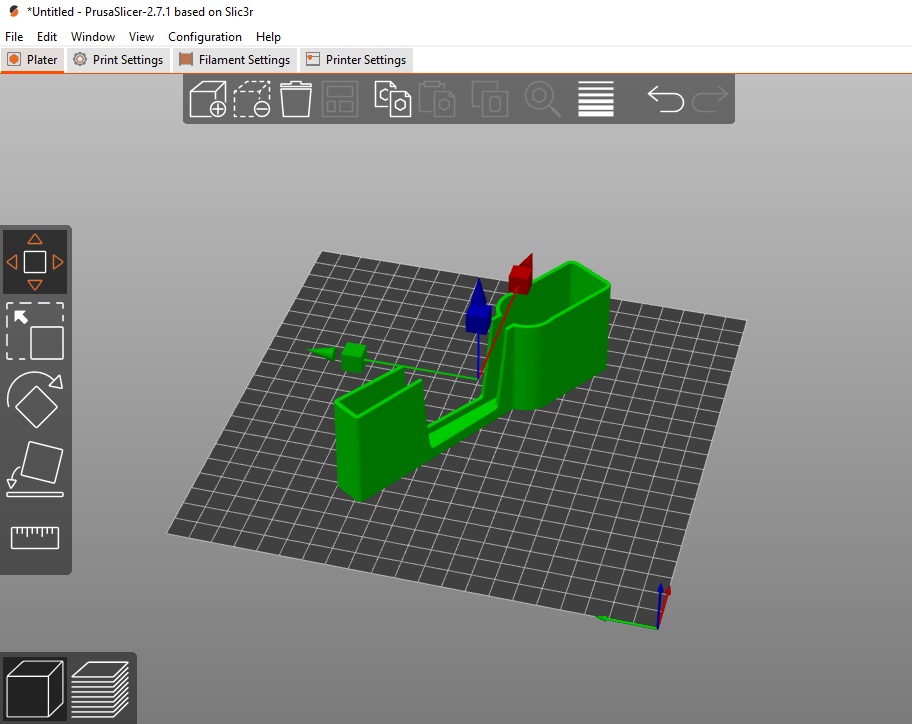Choose Place on face tool

pos(35,469)
